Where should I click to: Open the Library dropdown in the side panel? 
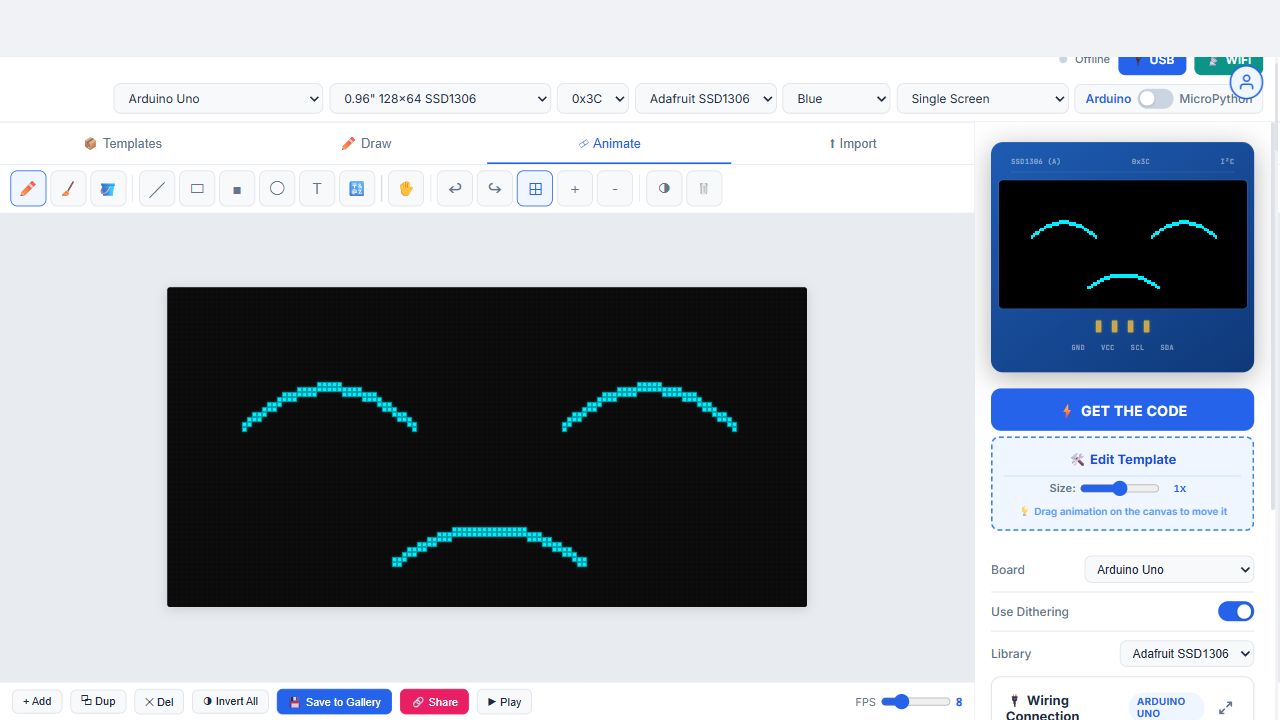pyautogui.click(x=1187, y=654)
